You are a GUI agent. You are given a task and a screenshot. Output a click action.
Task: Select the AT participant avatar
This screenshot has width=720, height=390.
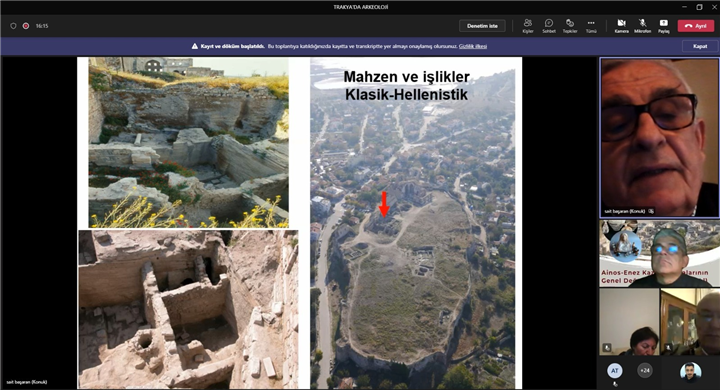(x=614, y=370)
